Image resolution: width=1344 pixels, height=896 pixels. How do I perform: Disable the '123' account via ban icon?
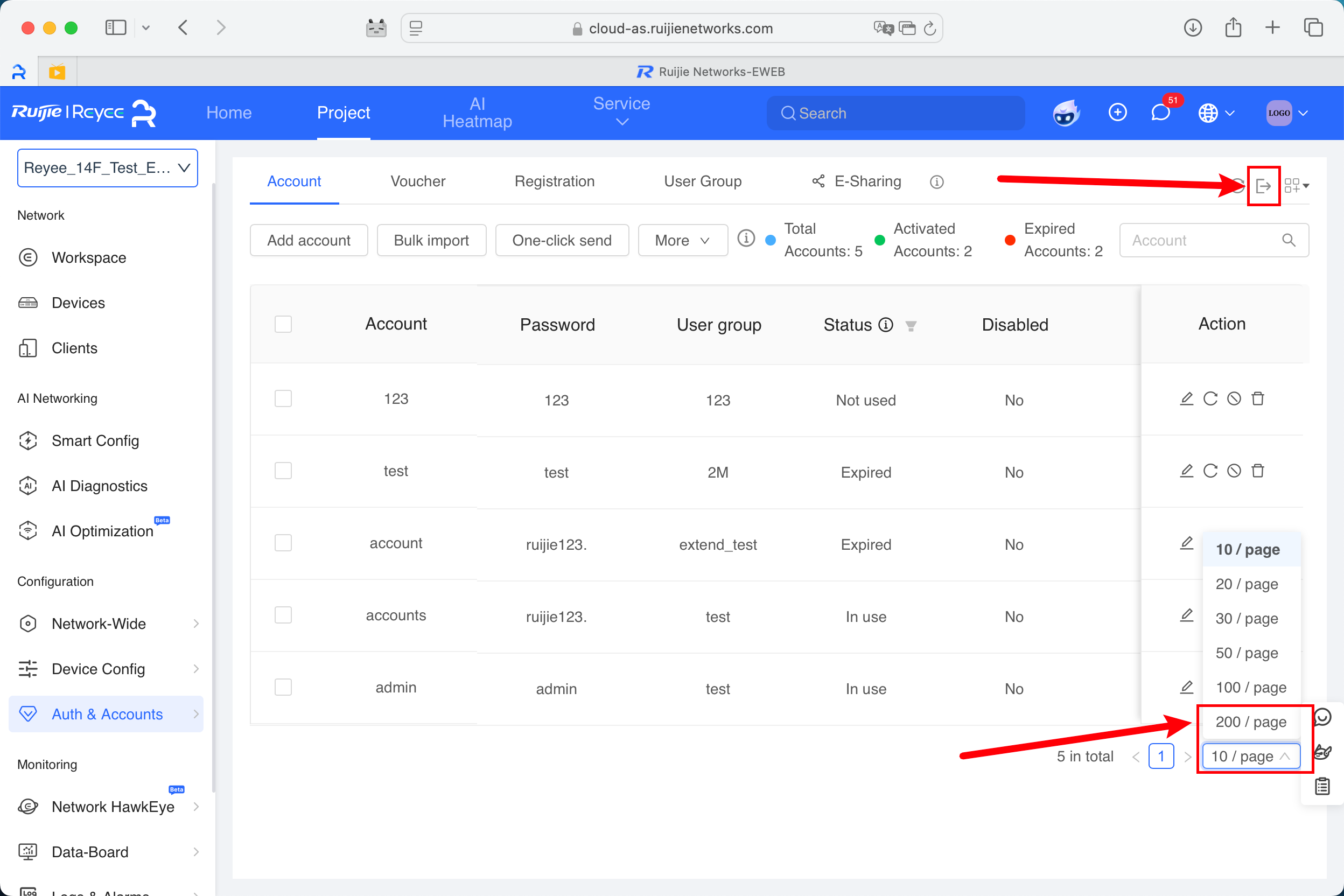pyautogui.click(x=1234, y=399)
